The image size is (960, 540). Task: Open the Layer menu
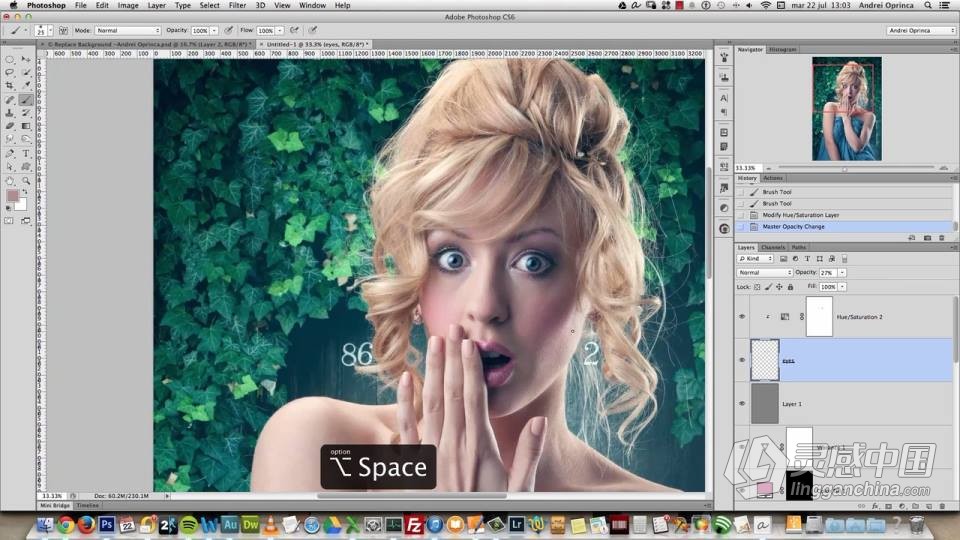pos(157,5)
